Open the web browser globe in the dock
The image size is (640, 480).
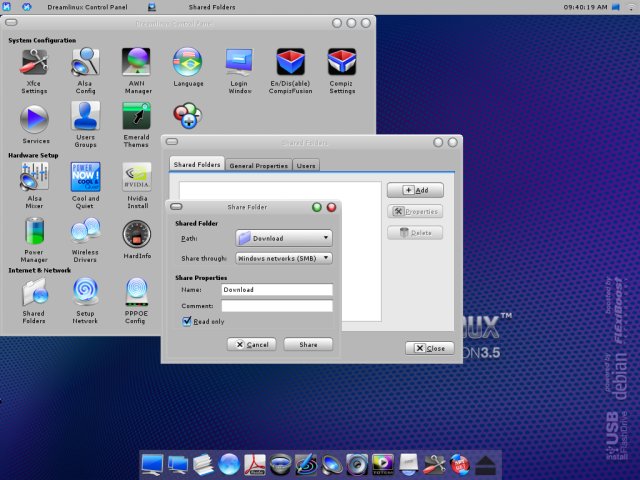click(x=229, y=464)
